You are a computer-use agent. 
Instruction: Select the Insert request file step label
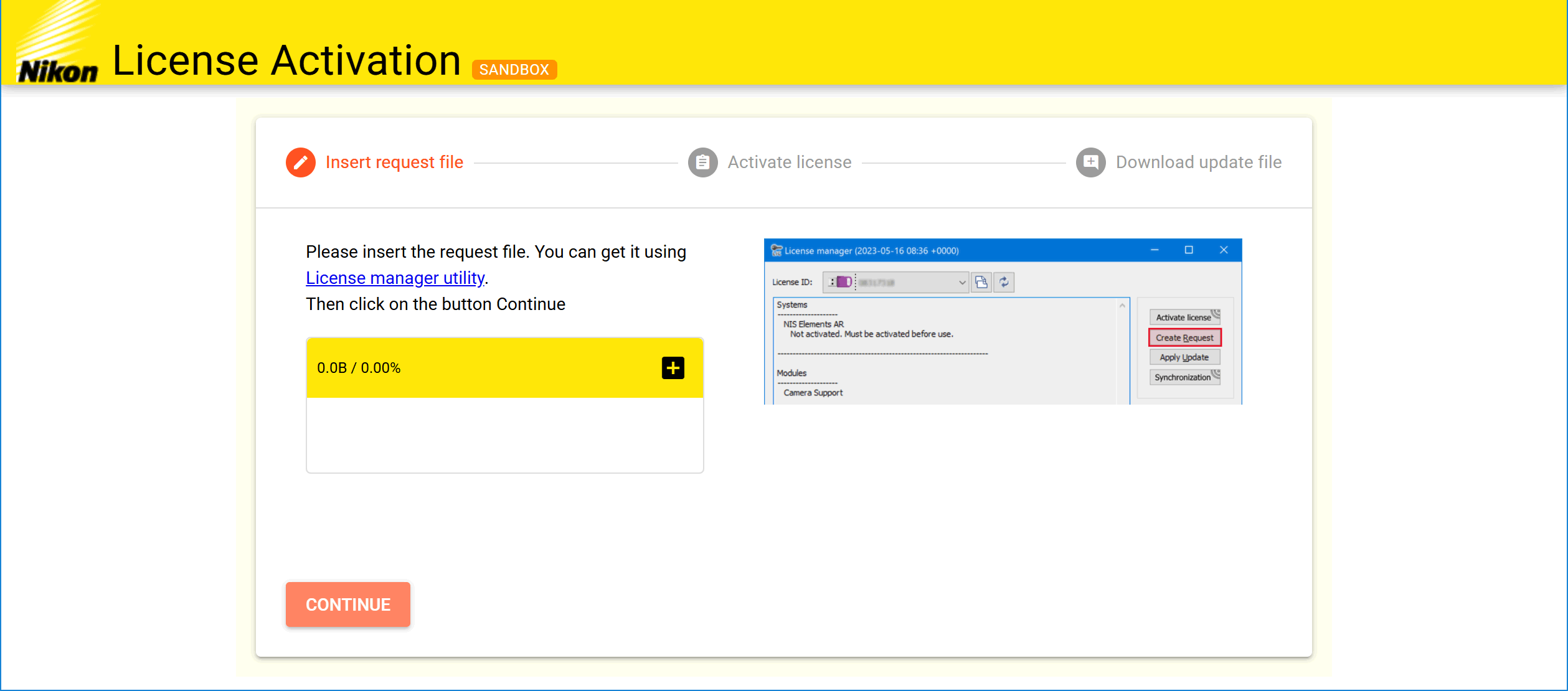(x=394, y=162)
